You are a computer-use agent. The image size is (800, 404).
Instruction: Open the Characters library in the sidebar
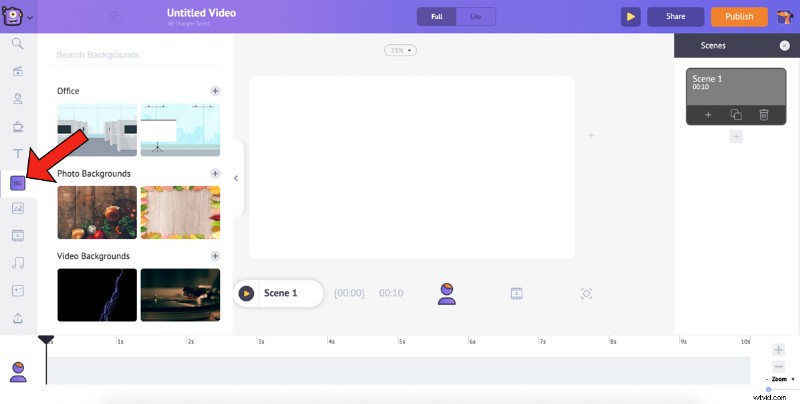pyautogui.click(x=18, y=98)
